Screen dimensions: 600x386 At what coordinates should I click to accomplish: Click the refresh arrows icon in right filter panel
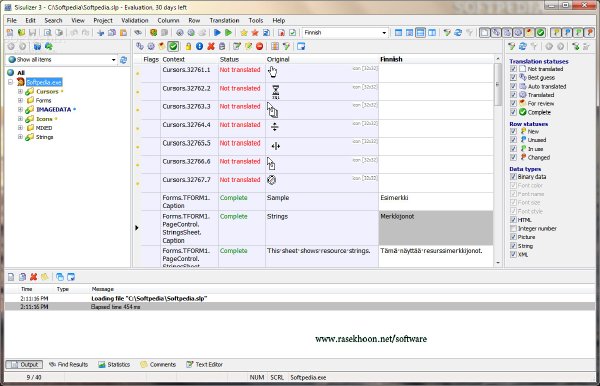pos(522,47)
